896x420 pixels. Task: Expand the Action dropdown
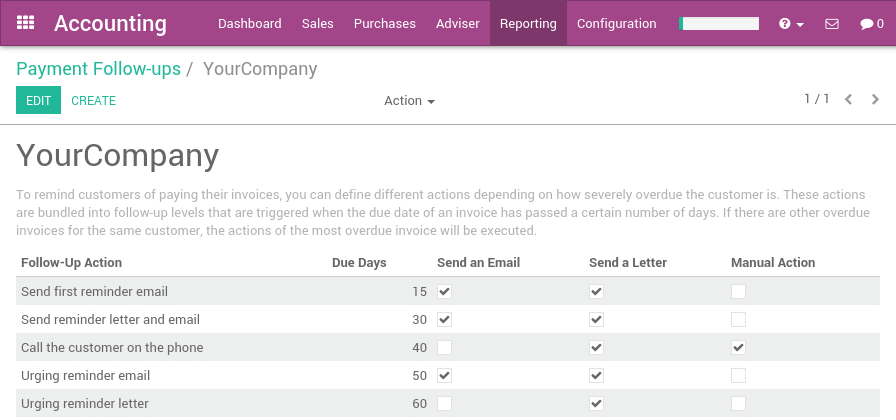pos(409,101)
